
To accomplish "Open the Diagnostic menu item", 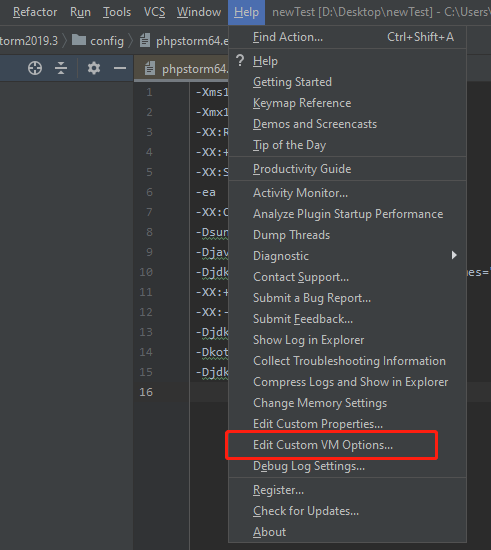I will [x=347, y=256].
